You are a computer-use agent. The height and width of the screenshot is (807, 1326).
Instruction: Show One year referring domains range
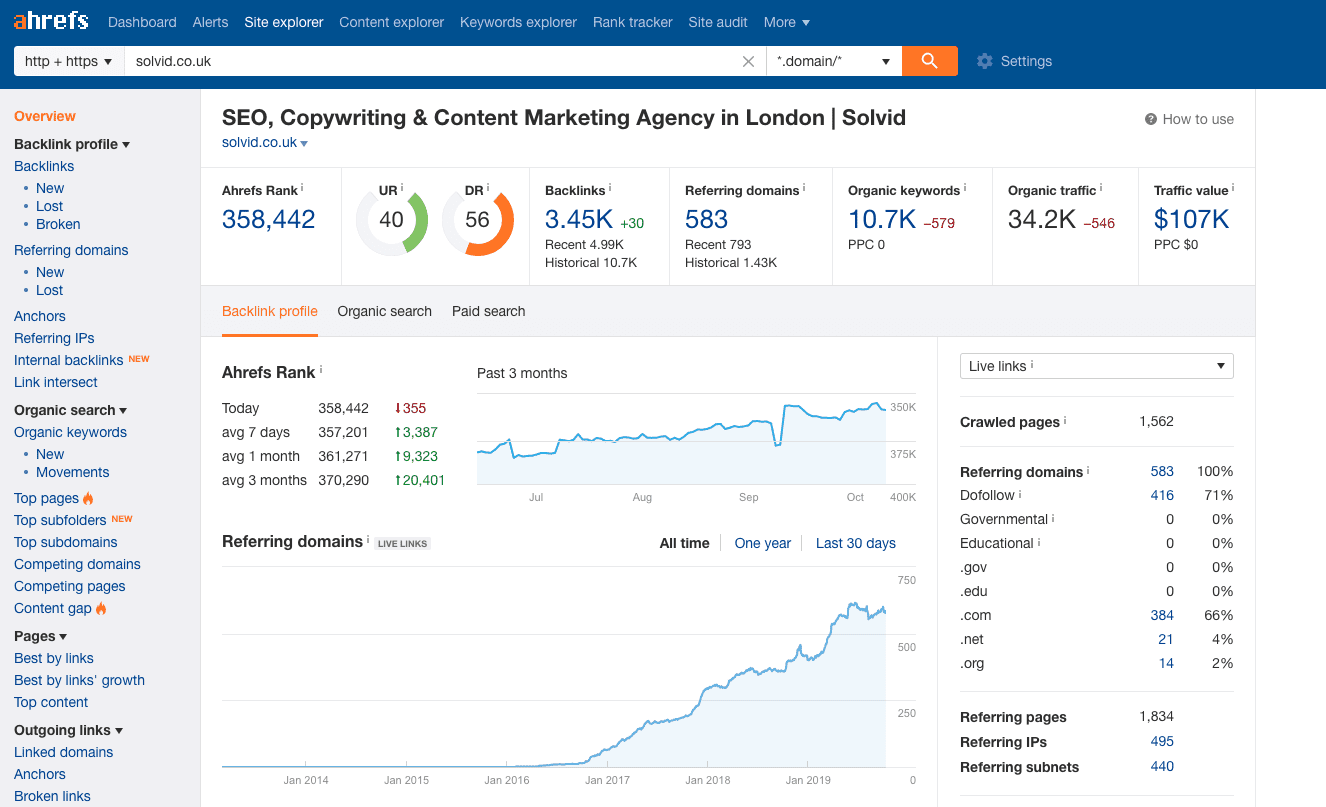click(x=763, y=543)
